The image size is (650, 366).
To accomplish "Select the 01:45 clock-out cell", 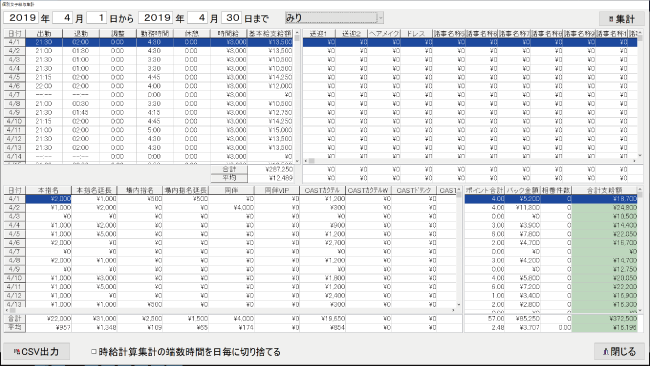I will pos(81,112).
